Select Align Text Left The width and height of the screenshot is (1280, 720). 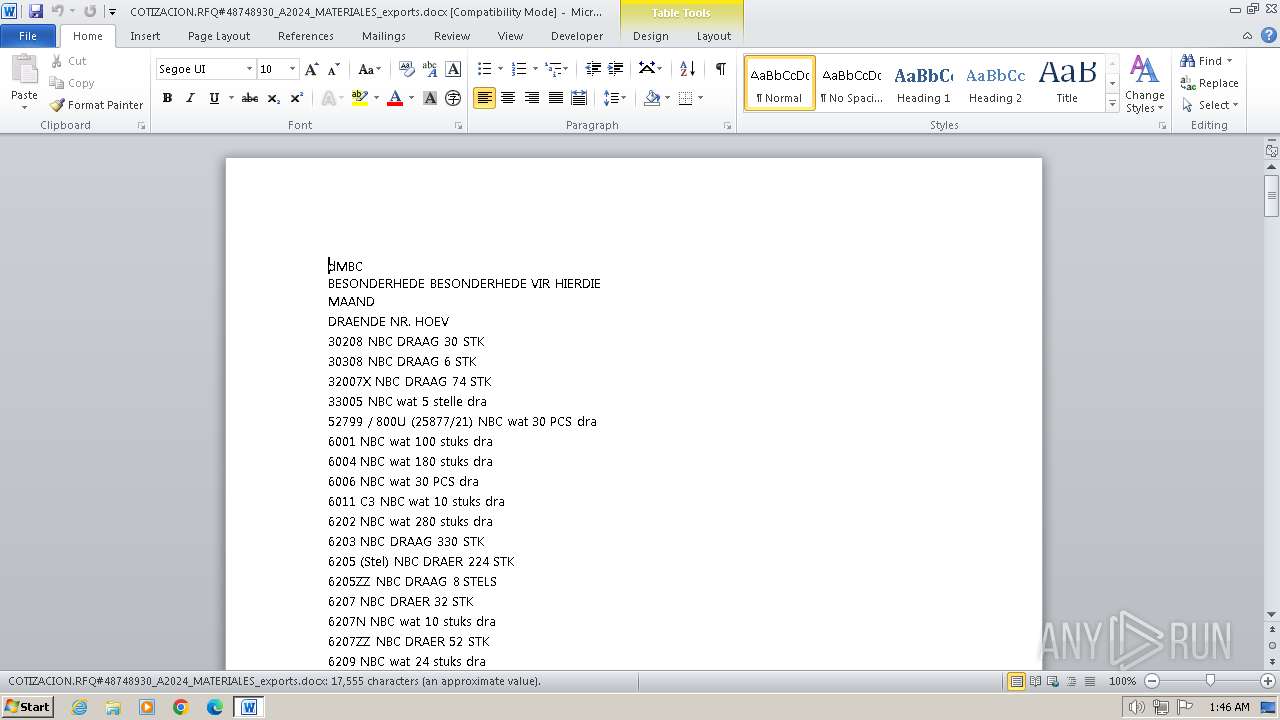coord(485,98)
